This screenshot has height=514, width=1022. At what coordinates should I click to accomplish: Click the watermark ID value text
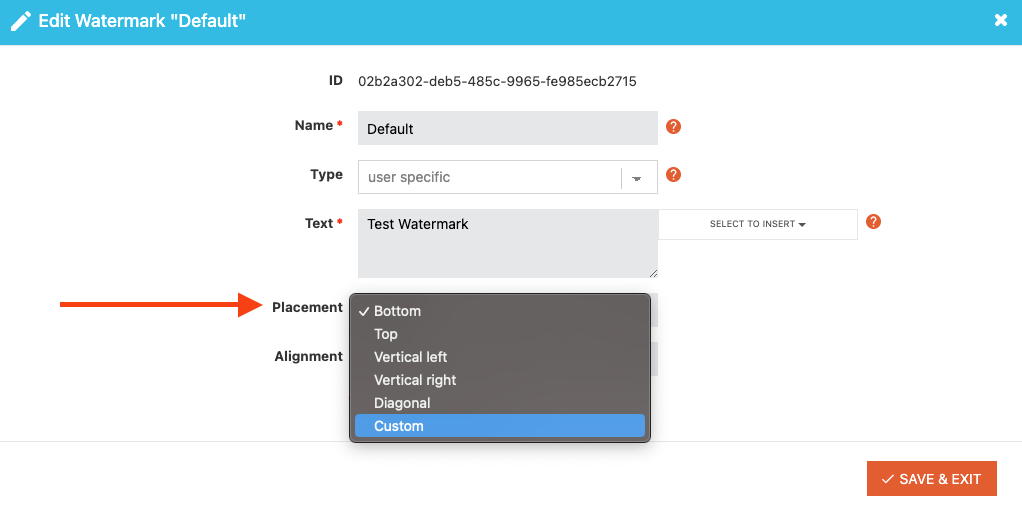(x=497, y=81)
